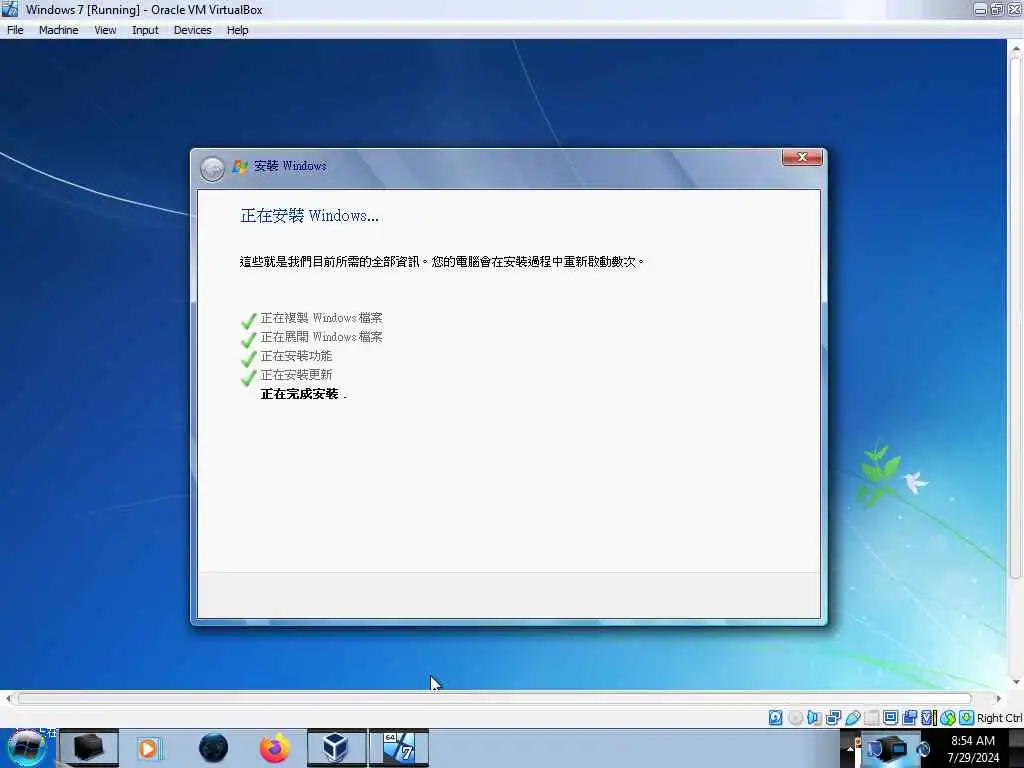Screen dimensions: 1024x768
Task: Click the keyboard capture green arrow icon
Action: pos(967,718)
